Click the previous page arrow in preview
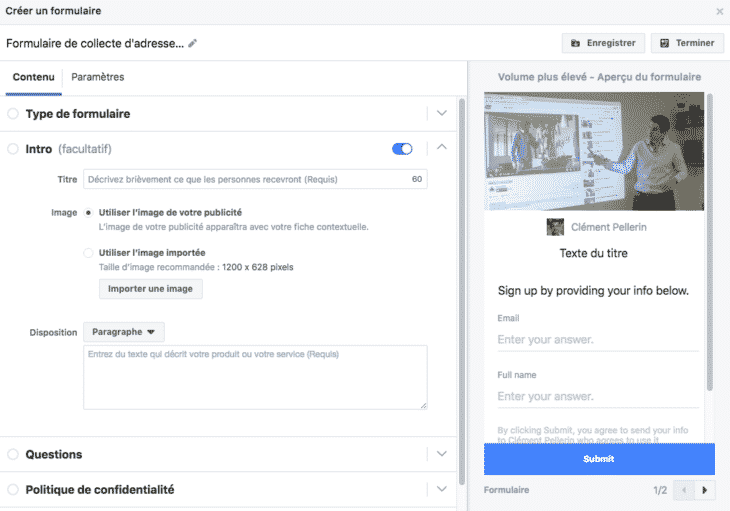The width and height of the screenshot is (730, 511). click(x=685, y=490)
